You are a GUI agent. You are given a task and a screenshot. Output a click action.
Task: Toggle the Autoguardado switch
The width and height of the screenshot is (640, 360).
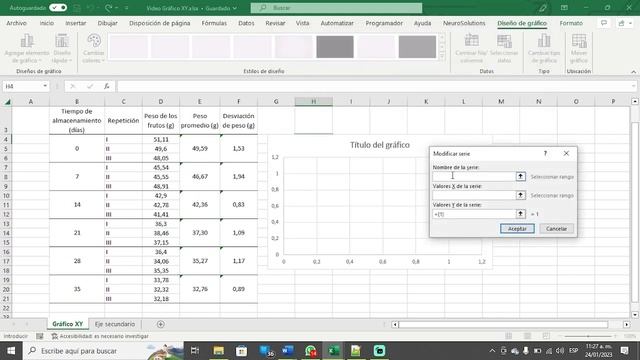(58, 8)
